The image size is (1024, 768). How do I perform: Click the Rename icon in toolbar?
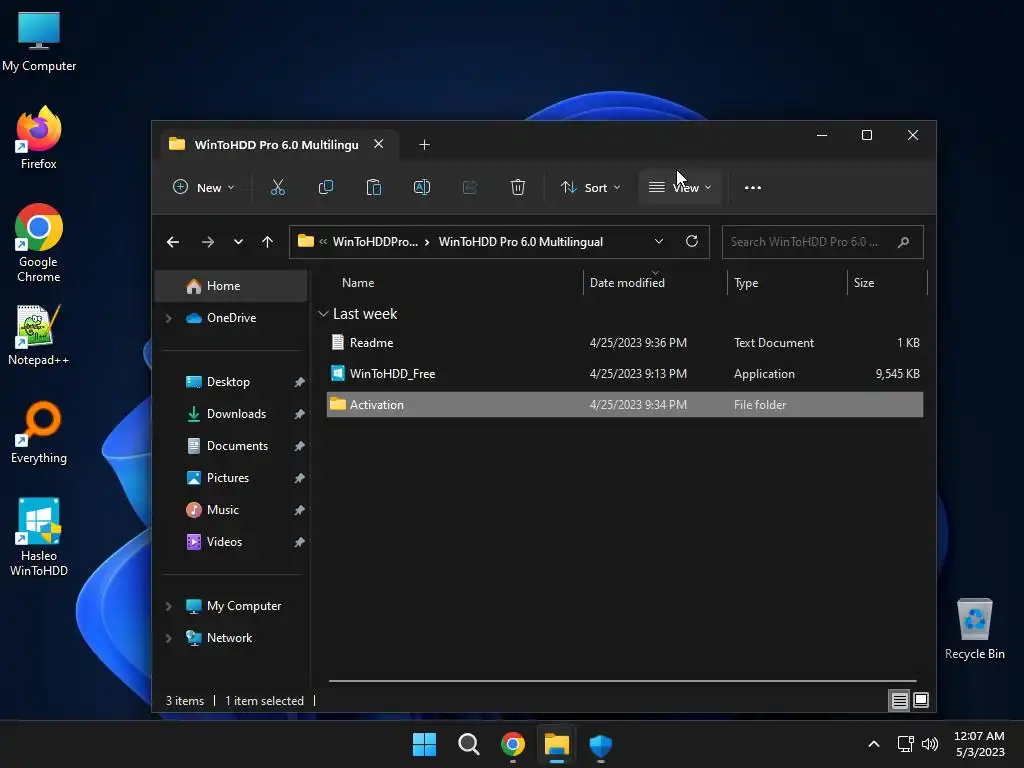coord(422,187)
